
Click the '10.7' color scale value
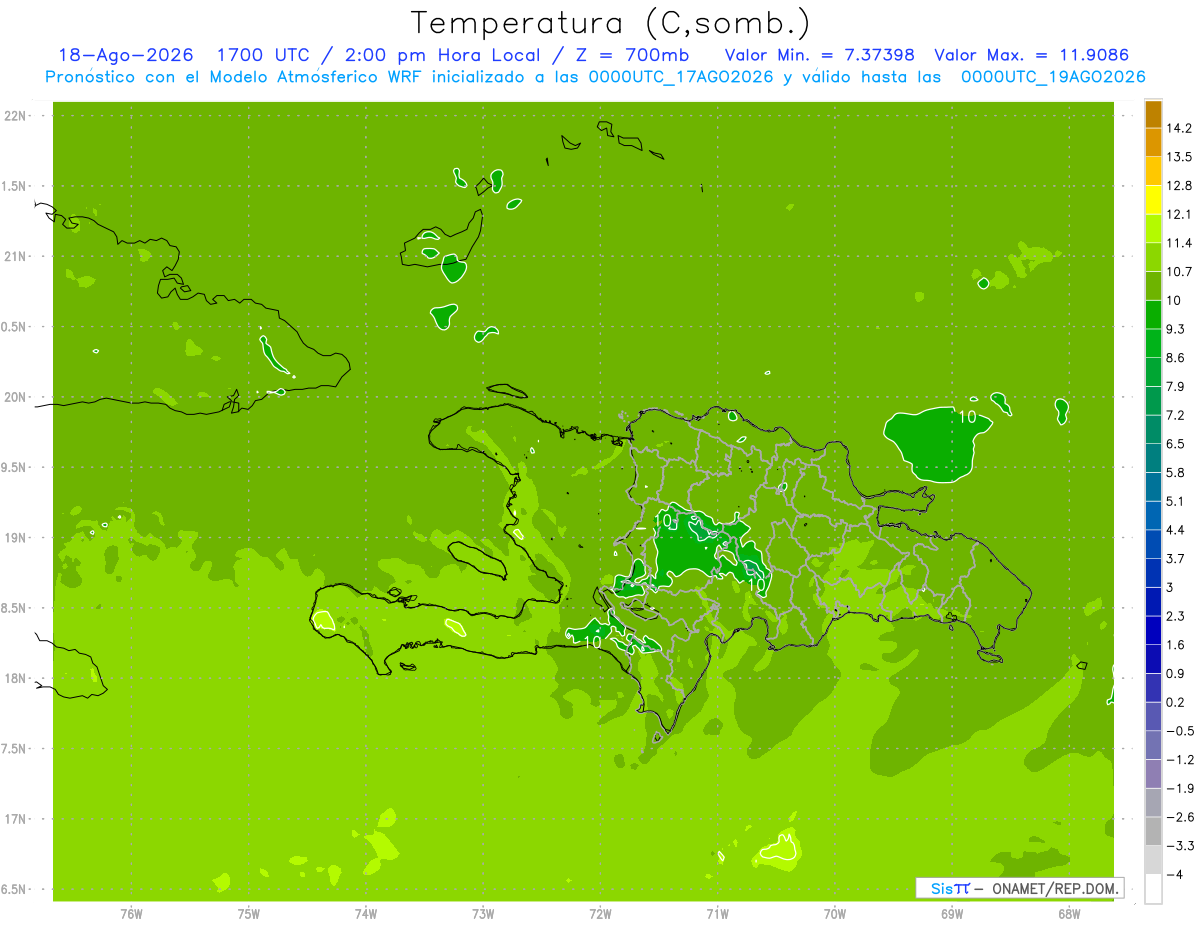click(x=1179, y=271)
